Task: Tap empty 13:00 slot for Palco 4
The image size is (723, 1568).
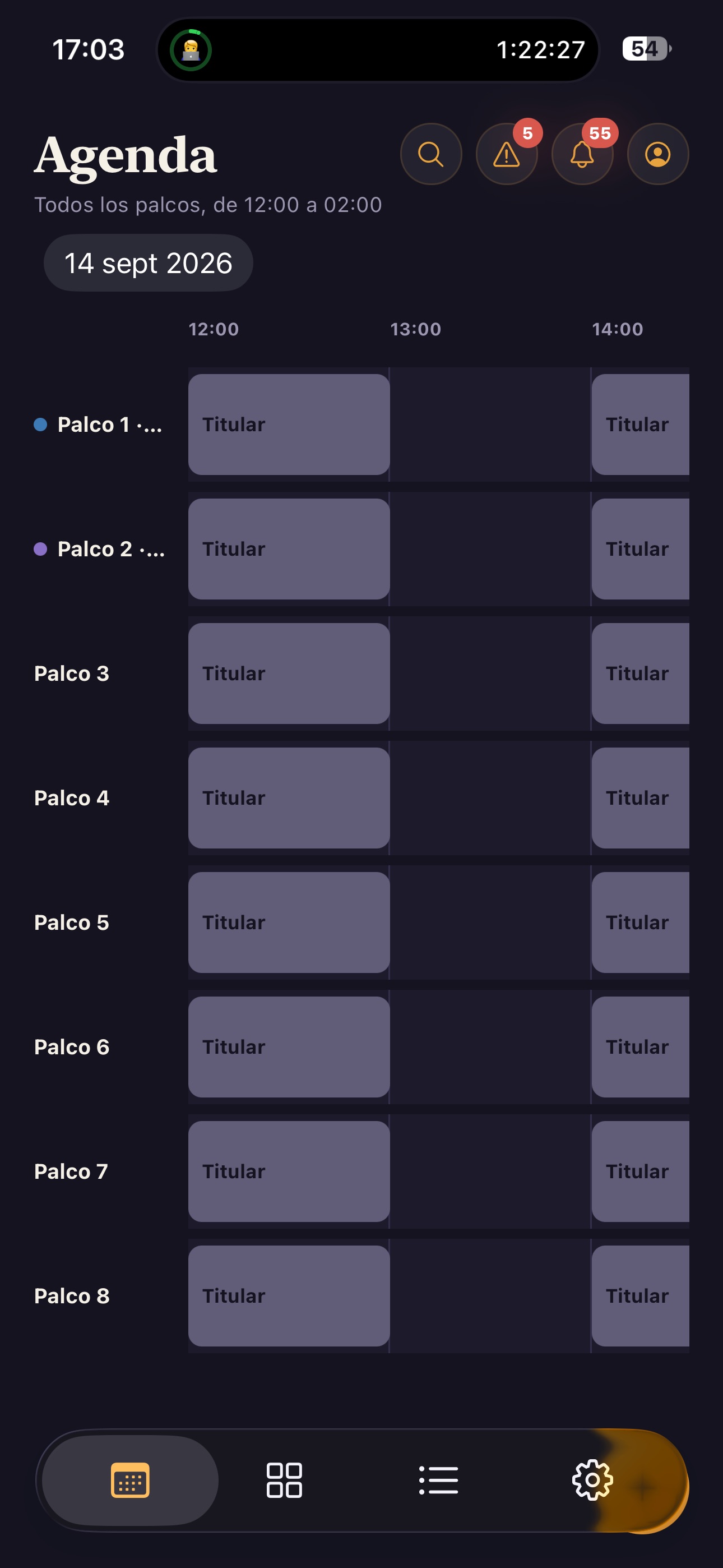Action: pos(490,798)
